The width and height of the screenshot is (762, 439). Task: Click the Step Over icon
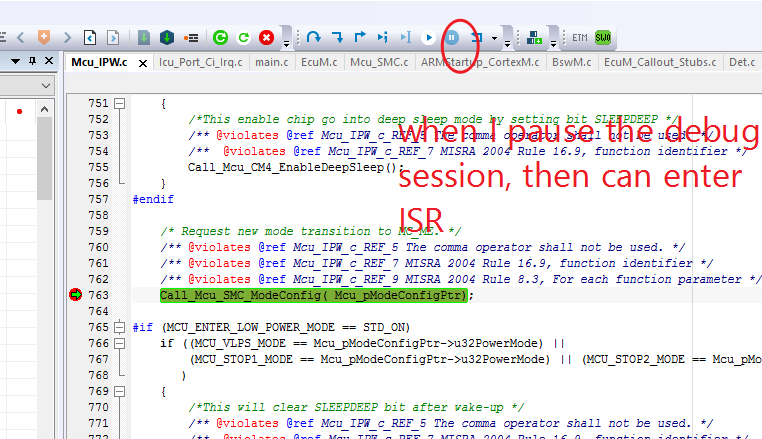click(313, 37)
